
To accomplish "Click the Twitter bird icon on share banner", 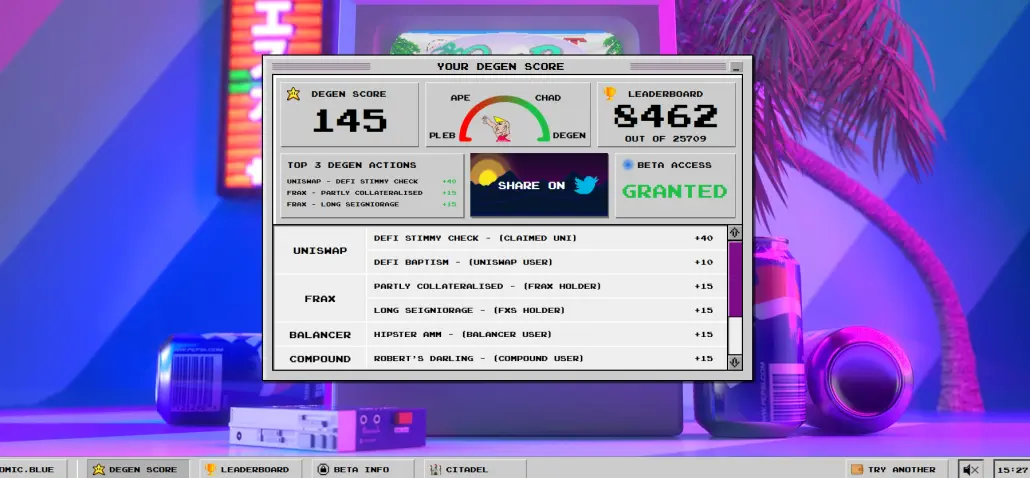I will (x=585, y=185).
